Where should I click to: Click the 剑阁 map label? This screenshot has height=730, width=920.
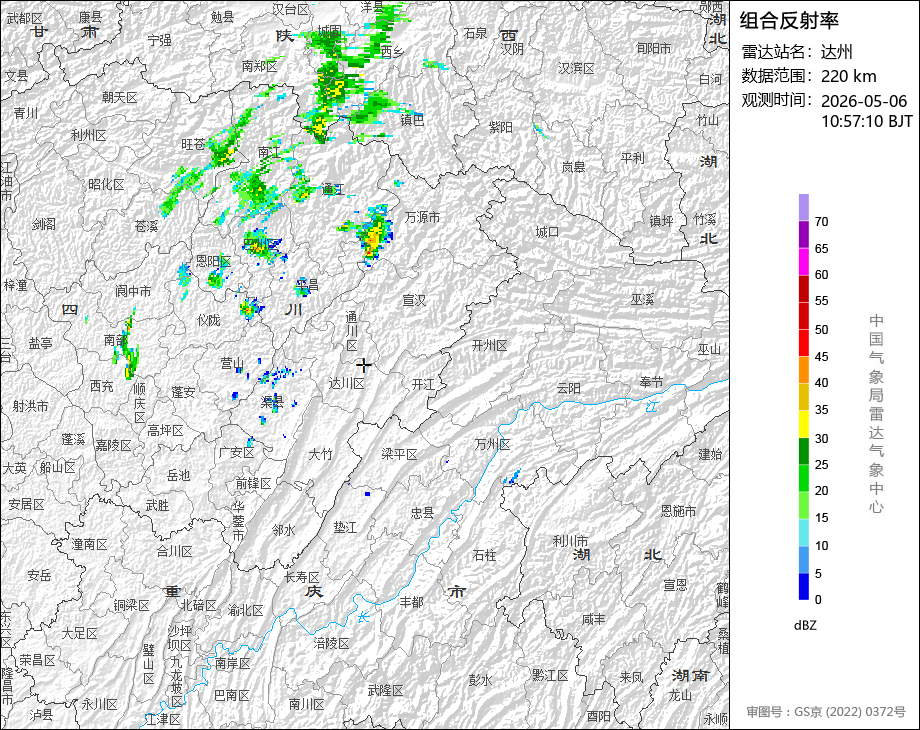(x=44, y=224)
